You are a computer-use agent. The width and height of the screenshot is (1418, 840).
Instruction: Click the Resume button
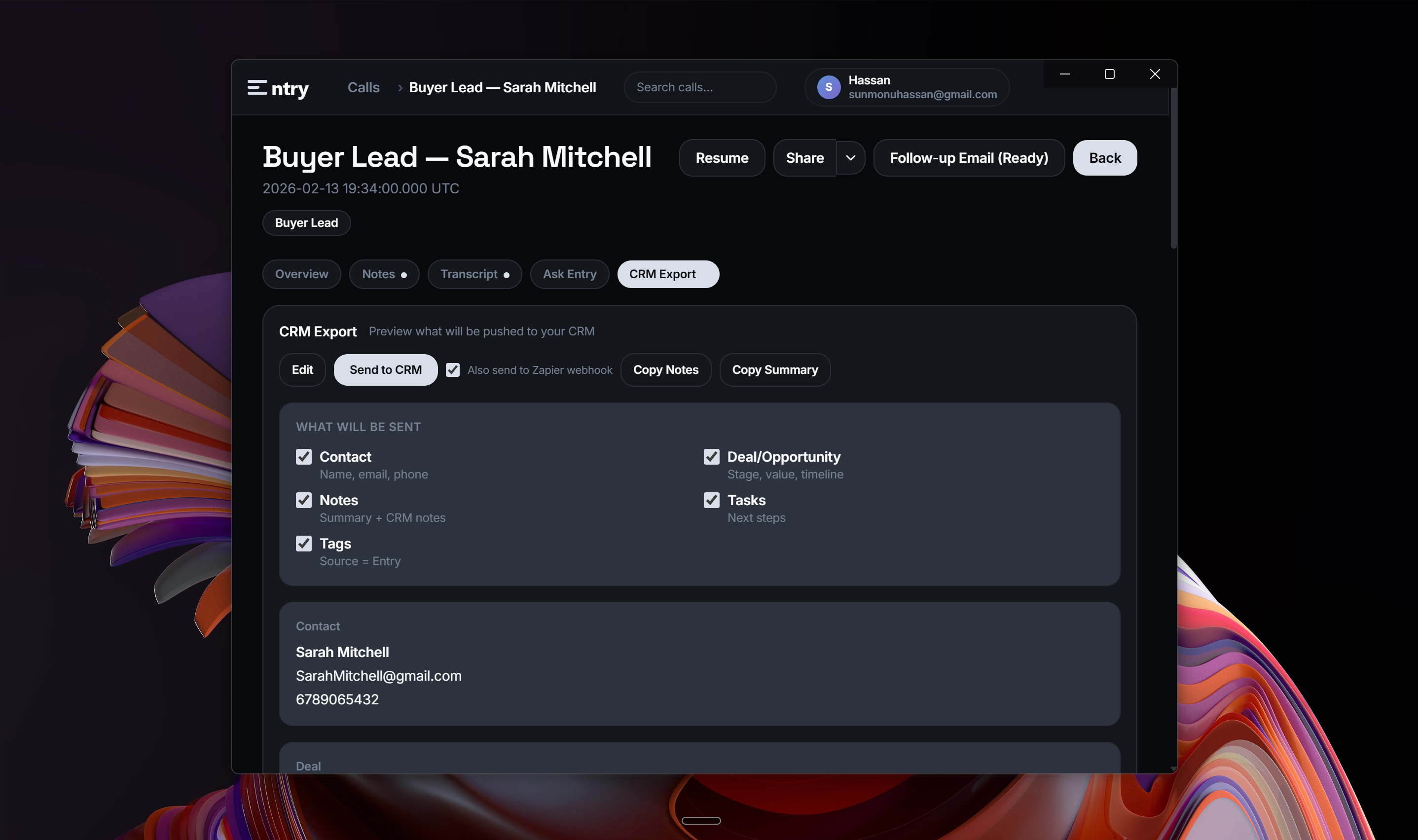coord(722,158)
